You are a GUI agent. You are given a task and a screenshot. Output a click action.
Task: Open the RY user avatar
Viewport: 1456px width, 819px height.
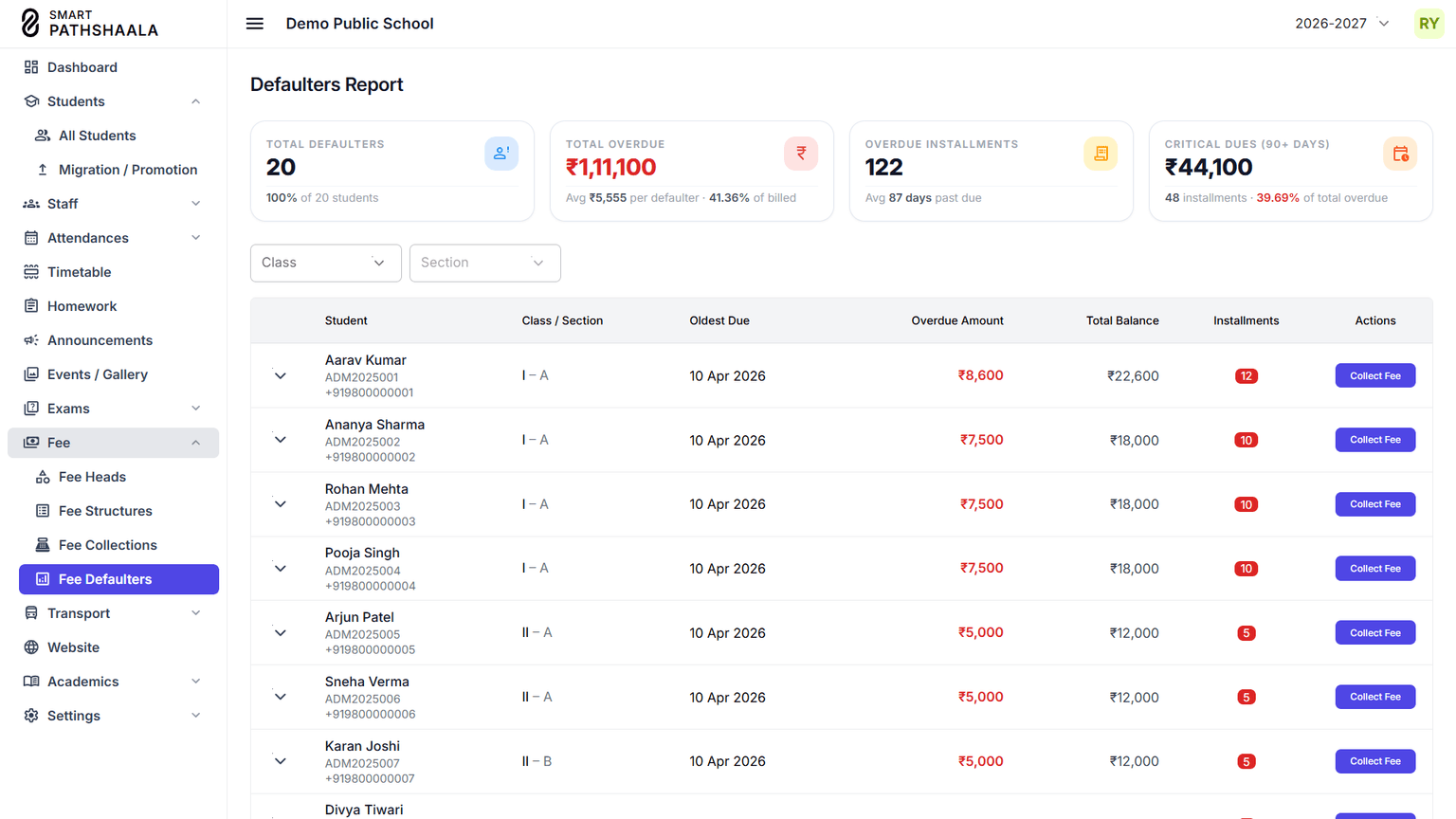click(1429, 24)
